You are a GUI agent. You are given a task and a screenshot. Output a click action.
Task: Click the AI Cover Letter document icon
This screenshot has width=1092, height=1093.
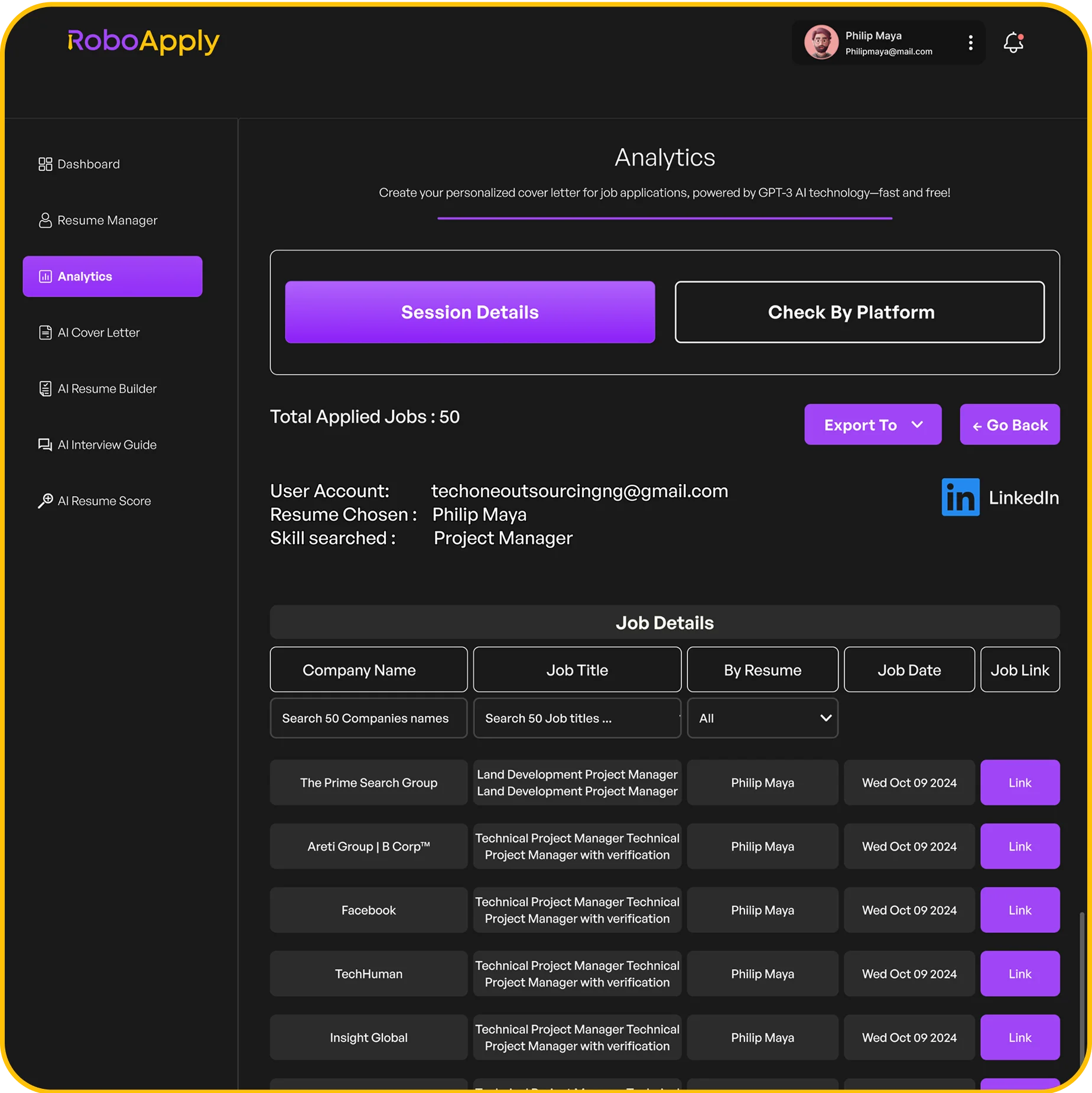(x=45, y=333)
